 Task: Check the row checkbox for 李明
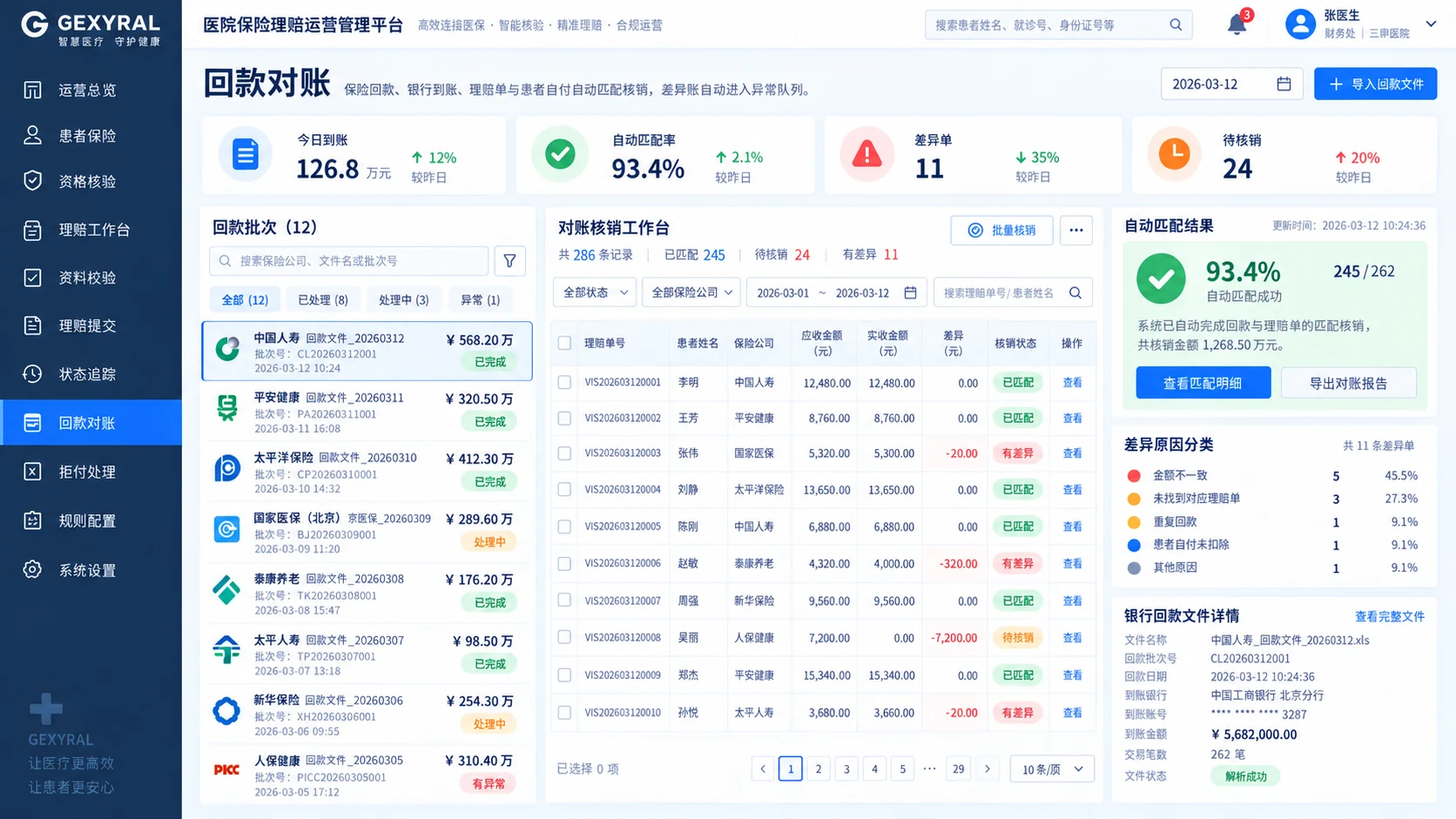[564, 382]
